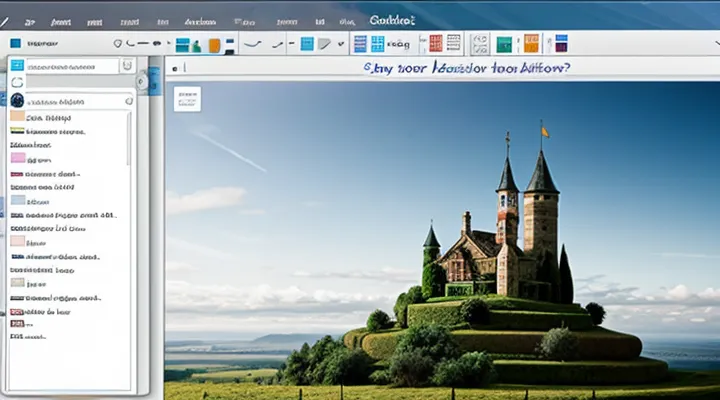Click the dark globe icon in the side panel

[x=17, y=100]
